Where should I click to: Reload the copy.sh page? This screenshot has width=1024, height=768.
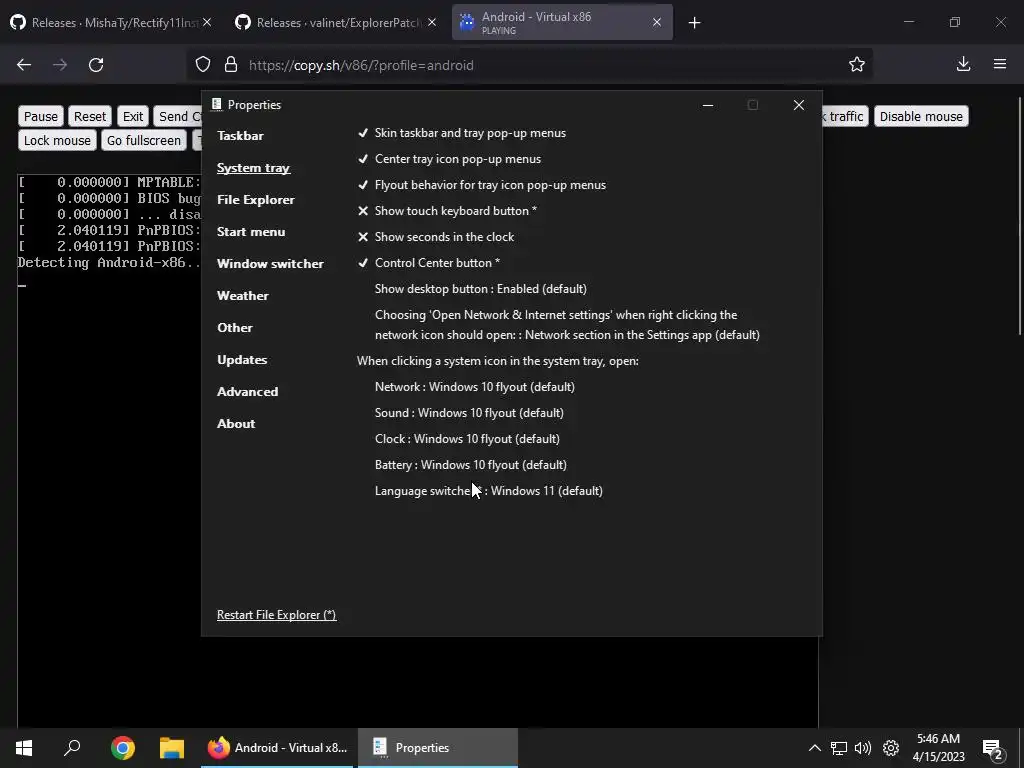tap(96, 65)
